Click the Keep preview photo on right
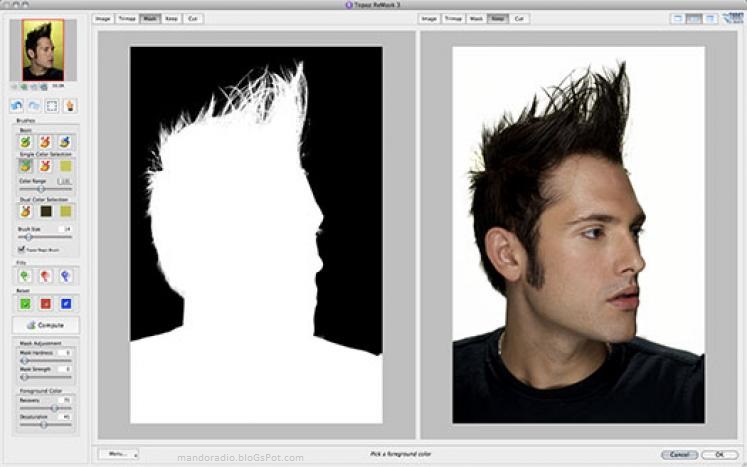 tap(578, 235)
